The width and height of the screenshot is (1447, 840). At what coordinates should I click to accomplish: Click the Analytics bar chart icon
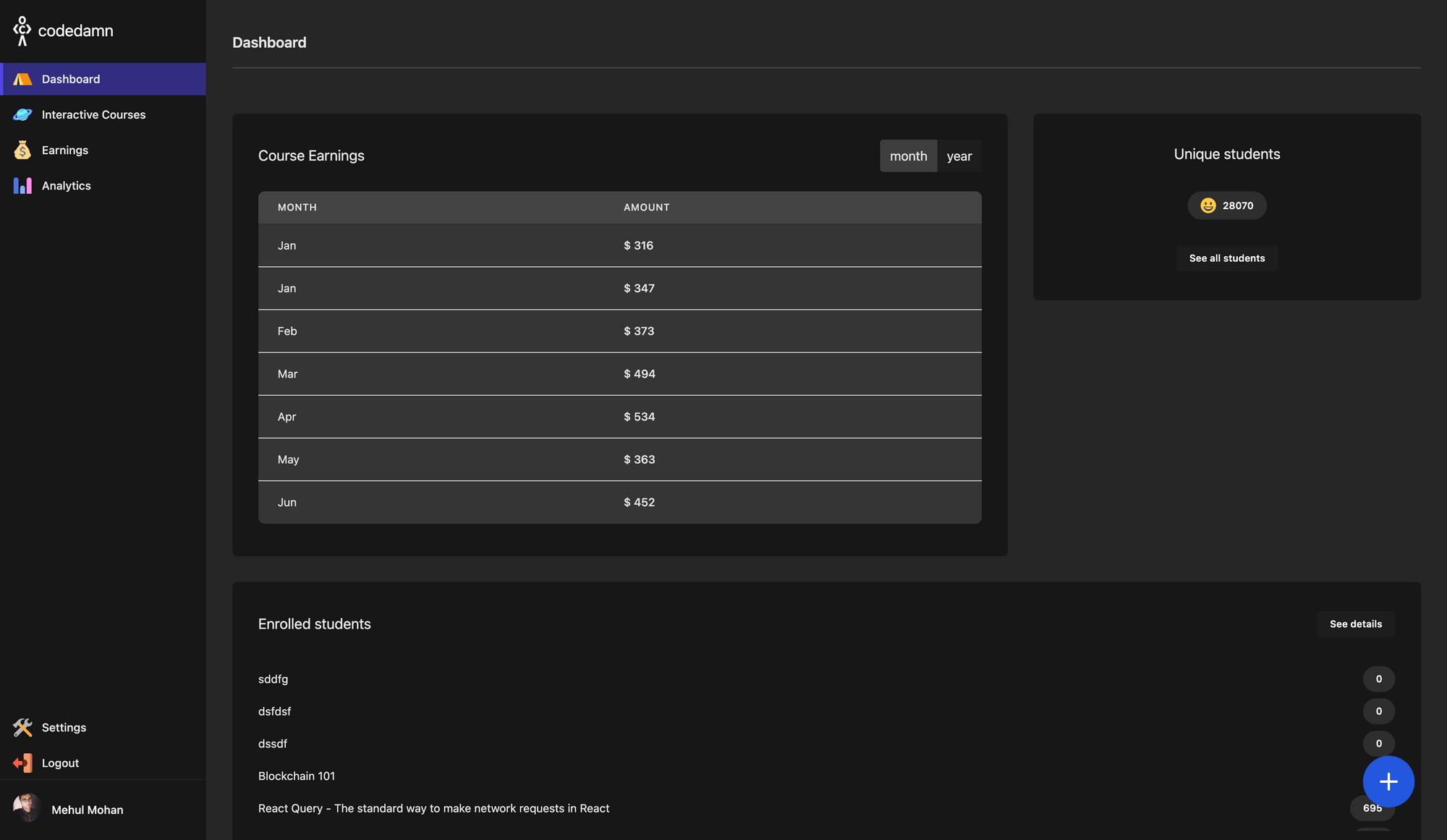22,185
